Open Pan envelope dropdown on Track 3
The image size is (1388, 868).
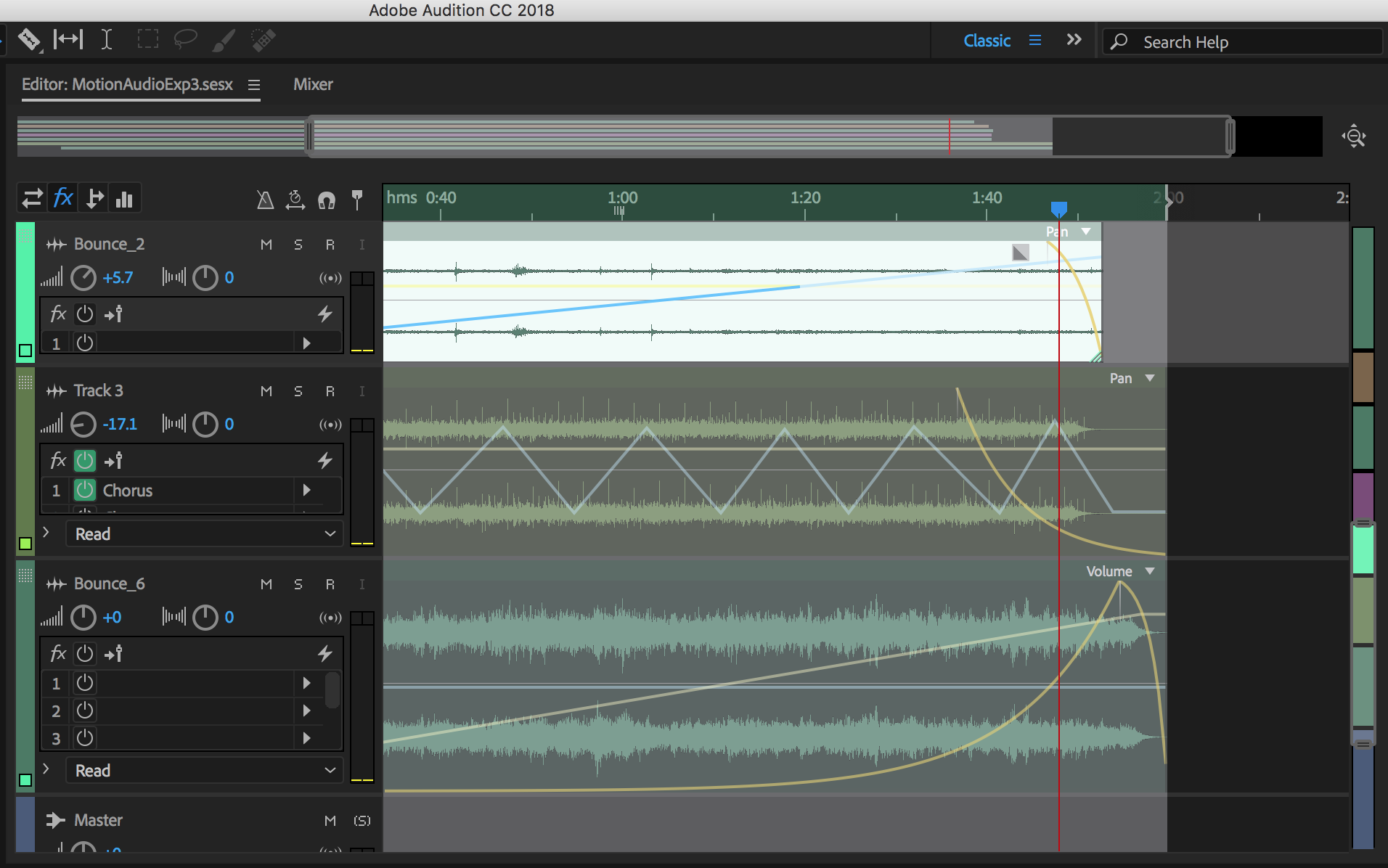(1150, 378)
